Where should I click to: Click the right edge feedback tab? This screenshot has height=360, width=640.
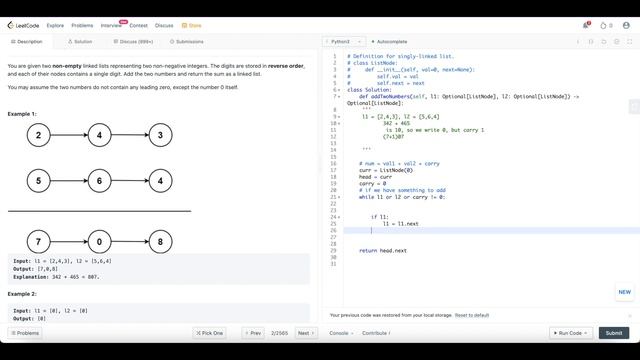tap(634, 107)
